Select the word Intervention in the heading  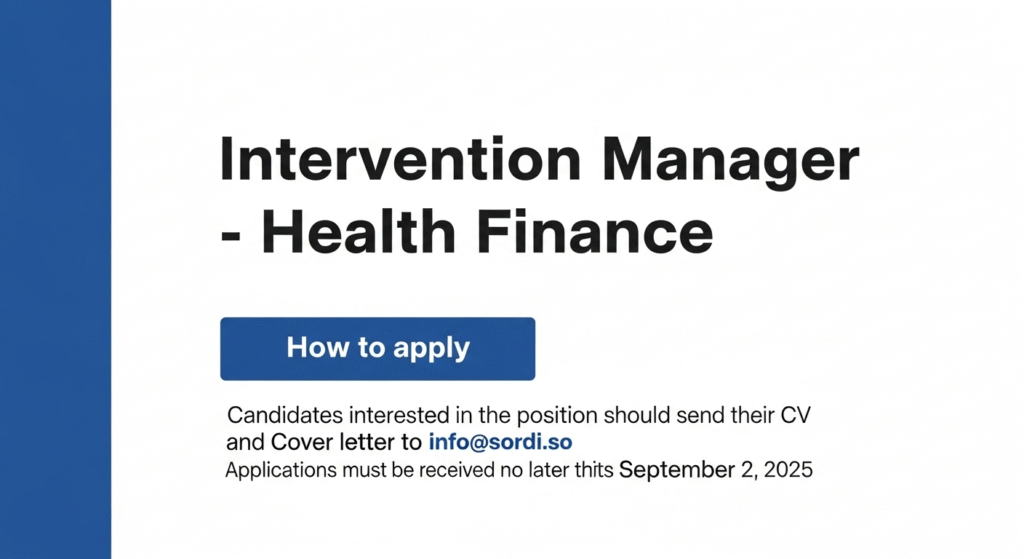[x=400, y=159]
